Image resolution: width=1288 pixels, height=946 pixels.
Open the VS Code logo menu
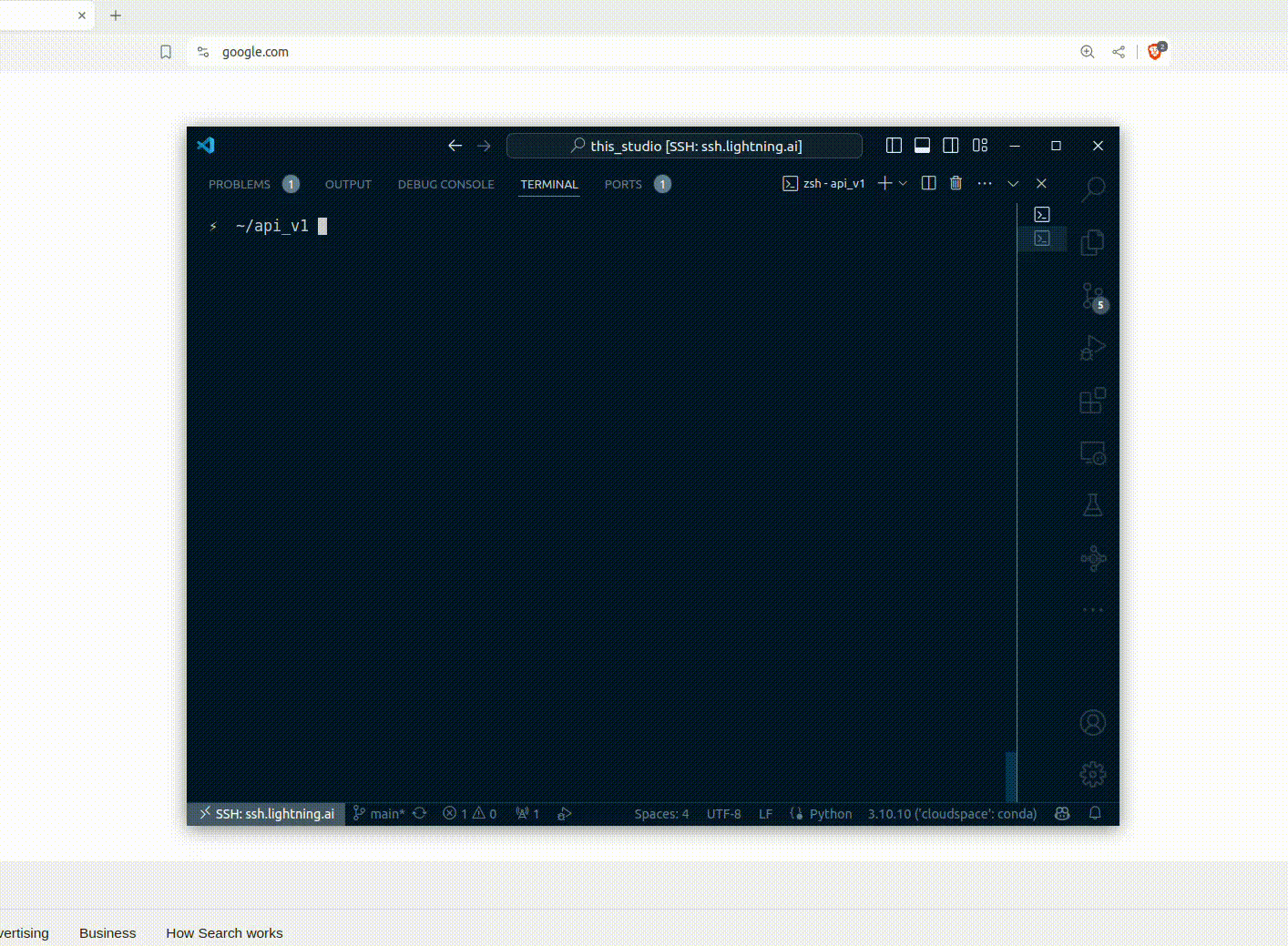tap(206, 146)
